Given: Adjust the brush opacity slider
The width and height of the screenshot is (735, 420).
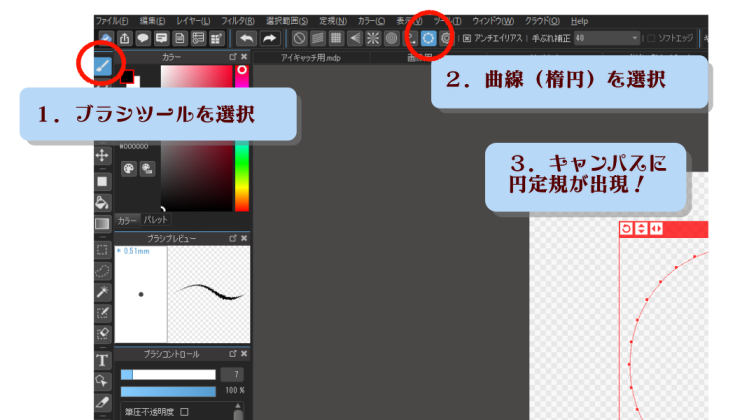Looking at the screenshot, I should pos(168,391).
